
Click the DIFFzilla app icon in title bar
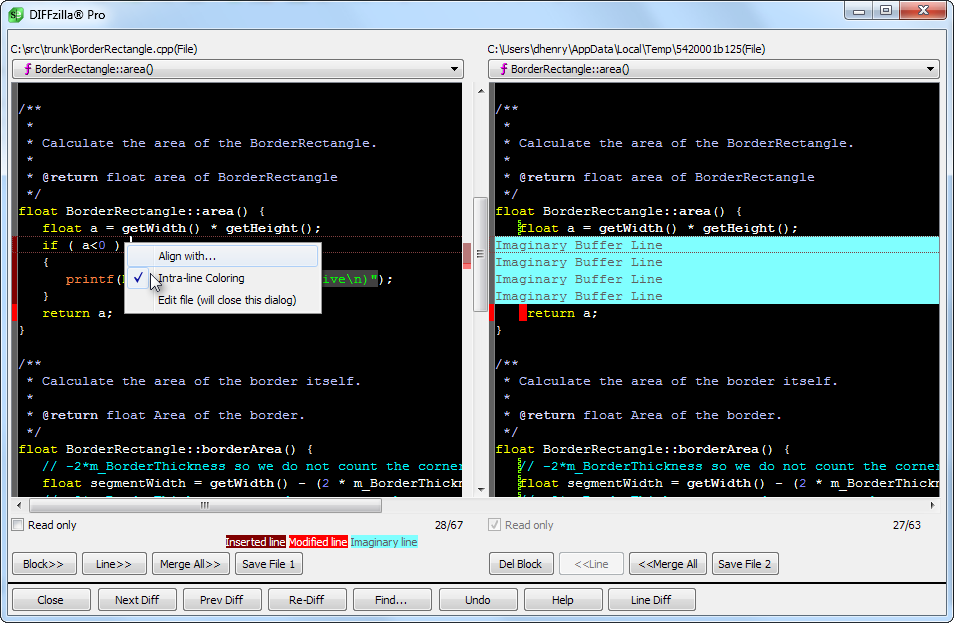(17, 14)
